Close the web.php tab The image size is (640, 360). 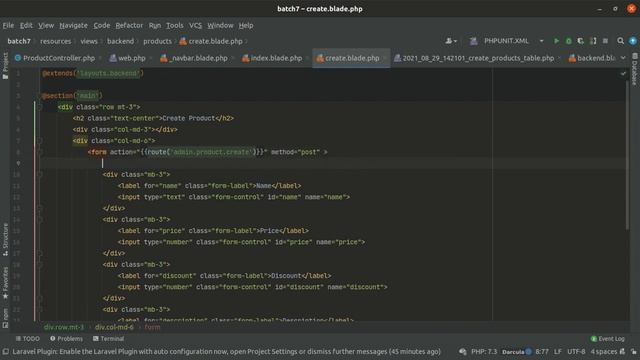click(151, 58)
